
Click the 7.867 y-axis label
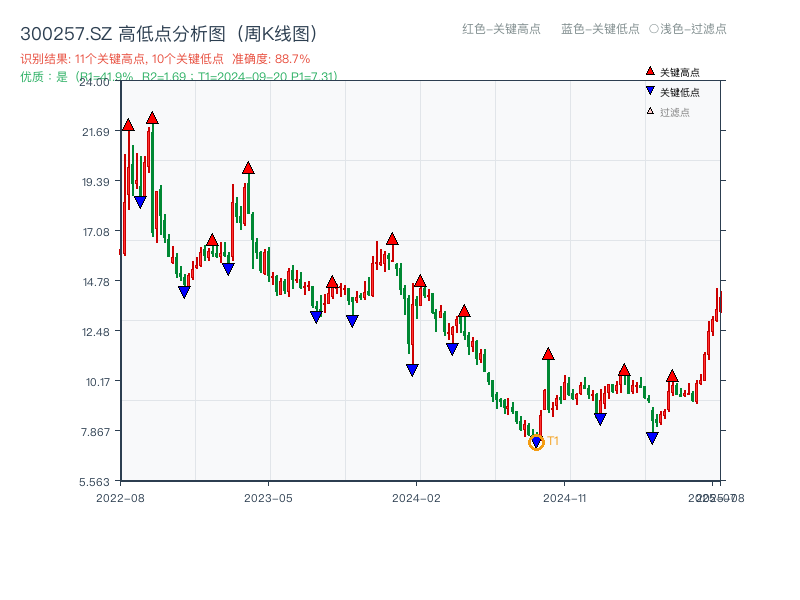click(x=95, y=432)
